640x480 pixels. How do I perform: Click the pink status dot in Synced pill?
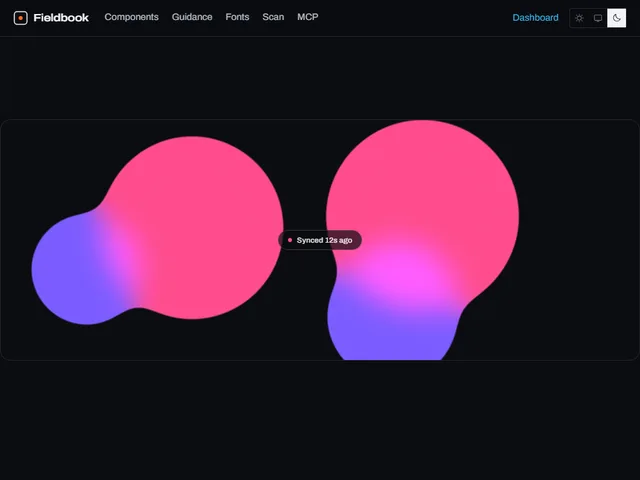tap(290, 240)
